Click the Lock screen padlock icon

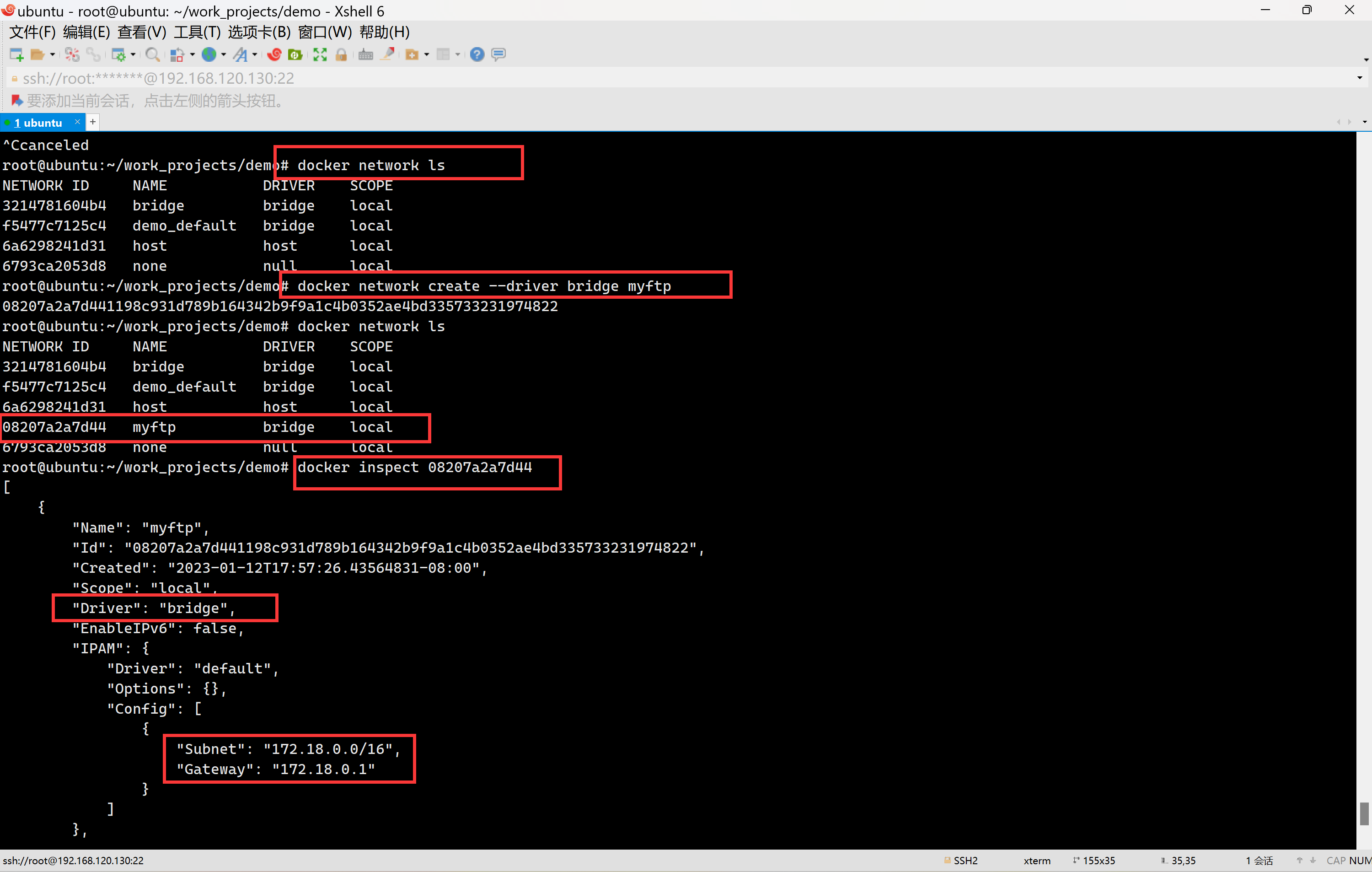341,55
